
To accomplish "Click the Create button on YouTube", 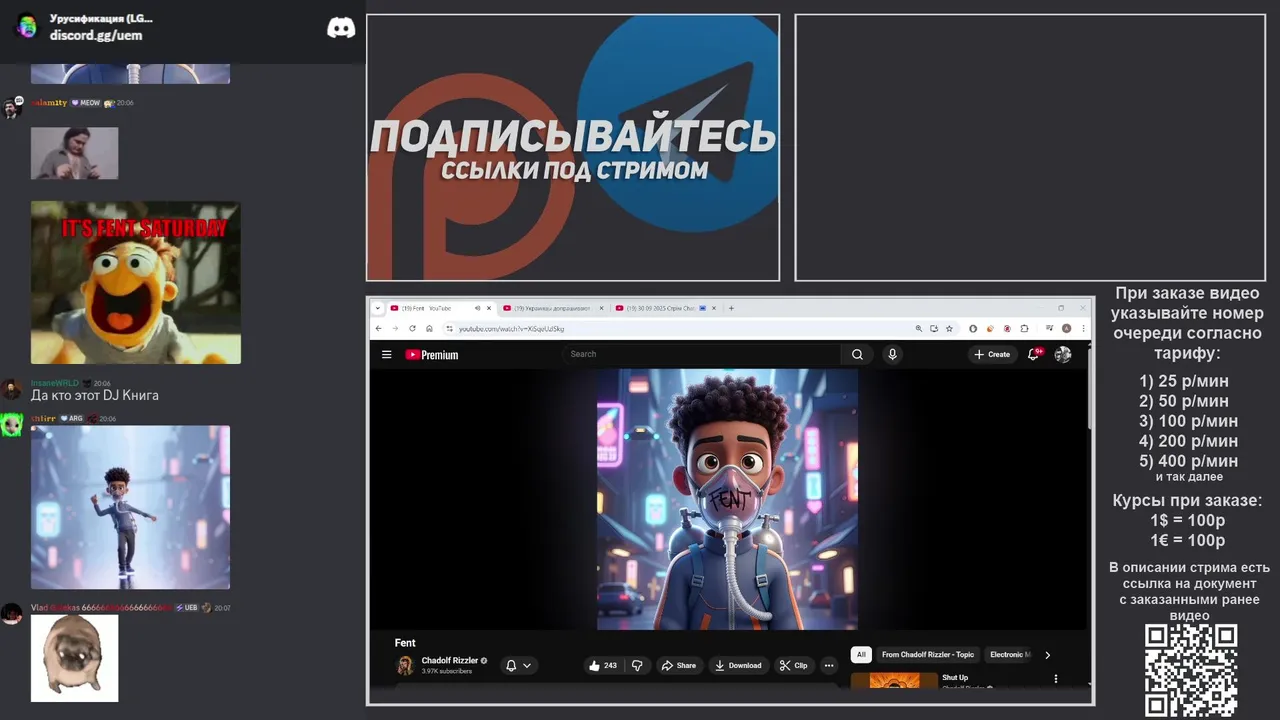I will click(x=992, y=354).
